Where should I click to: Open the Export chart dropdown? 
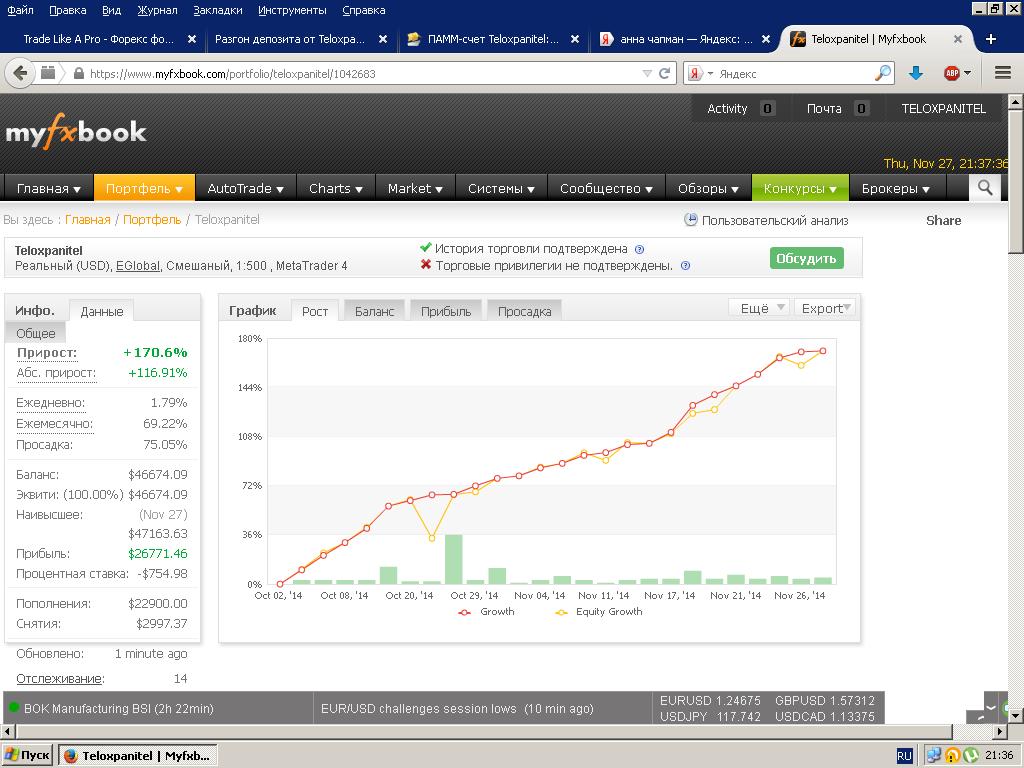pyautogui.click(x=825, y=308)
